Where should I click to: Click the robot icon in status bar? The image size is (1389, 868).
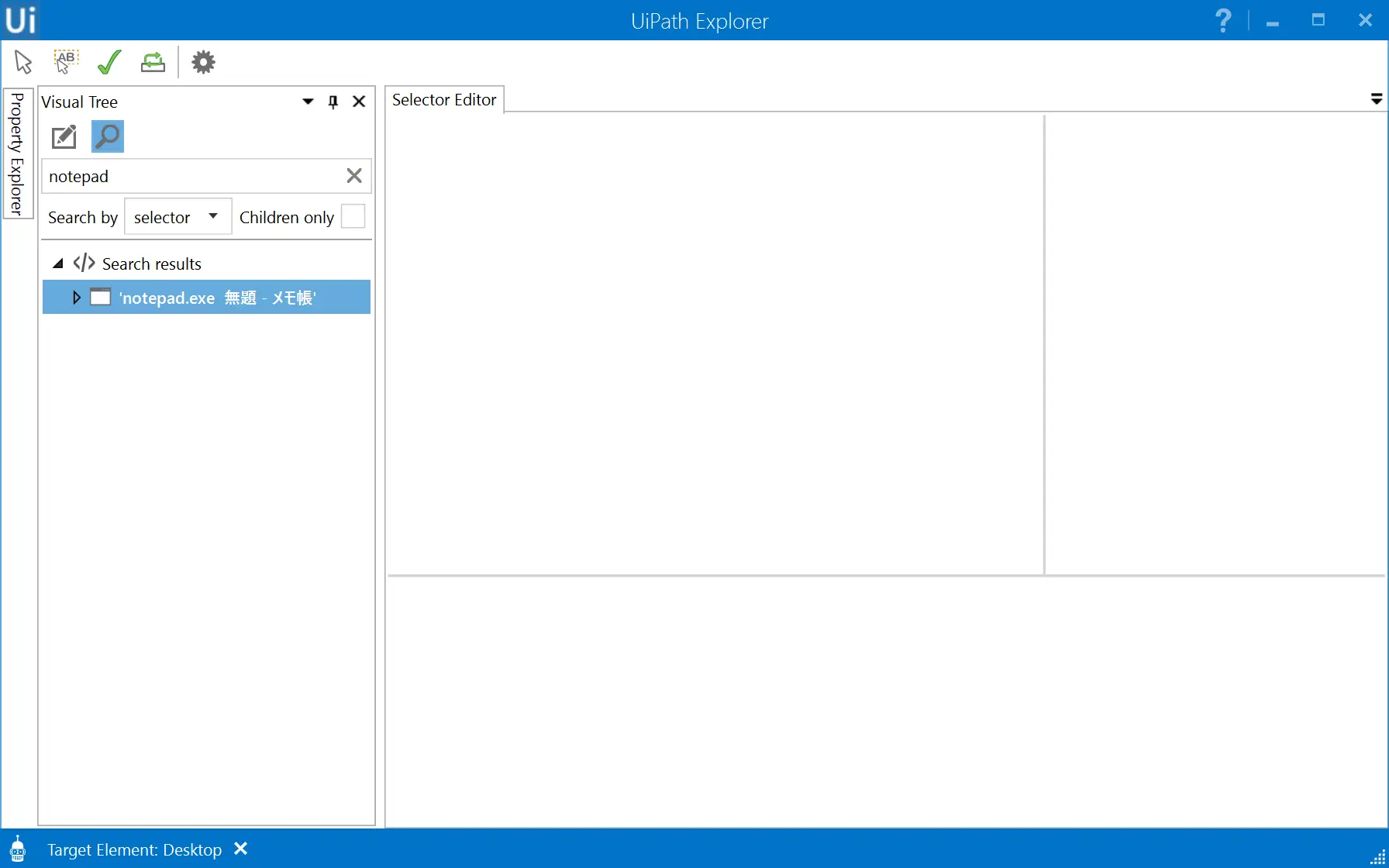tap(18, 849)
